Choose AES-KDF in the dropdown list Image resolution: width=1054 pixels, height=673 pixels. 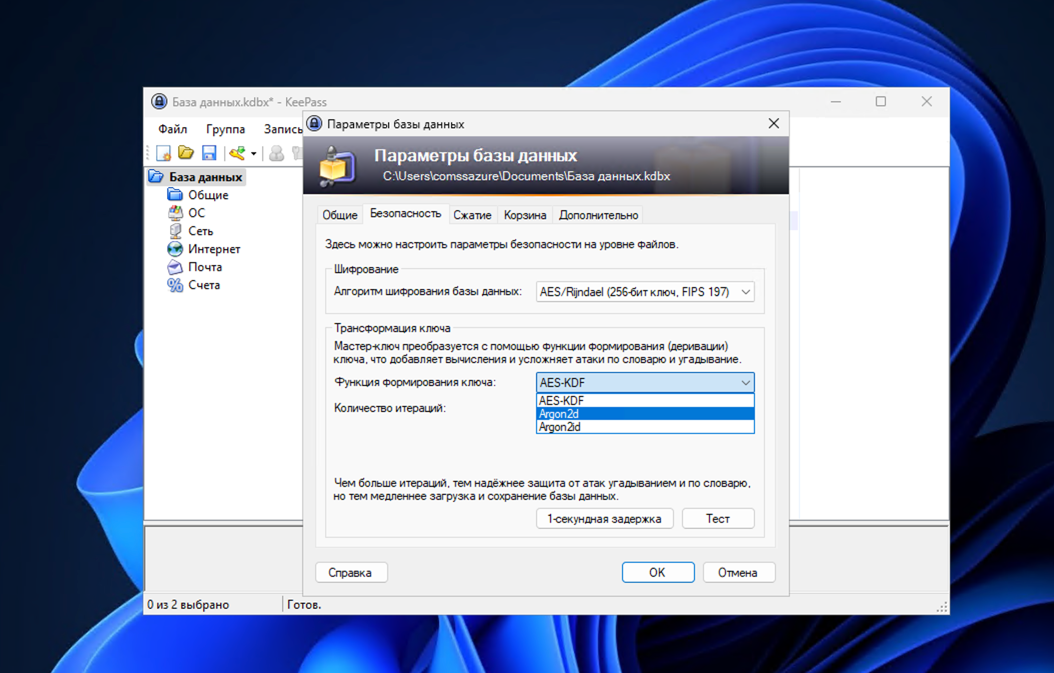pos(645,401)
